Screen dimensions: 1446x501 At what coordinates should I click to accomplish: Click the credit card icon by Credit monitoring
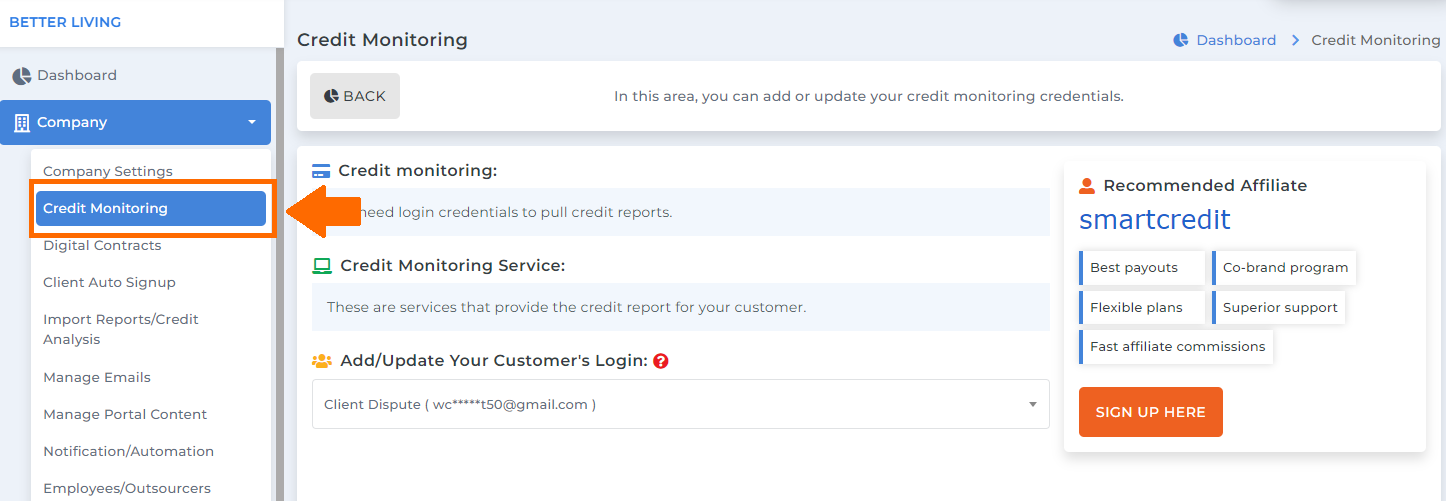[x=321, y=171]
